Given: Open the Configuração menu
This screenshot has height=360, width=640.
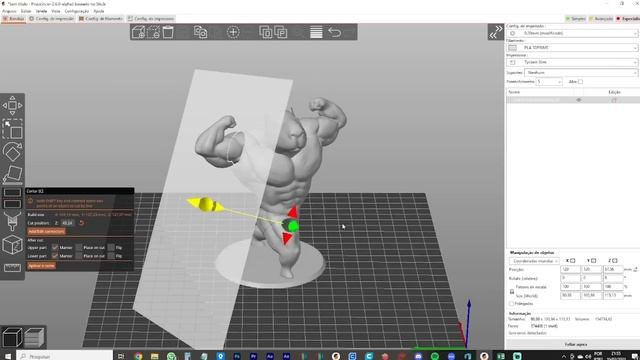Looking at the screenshot, I should [77, 11].
